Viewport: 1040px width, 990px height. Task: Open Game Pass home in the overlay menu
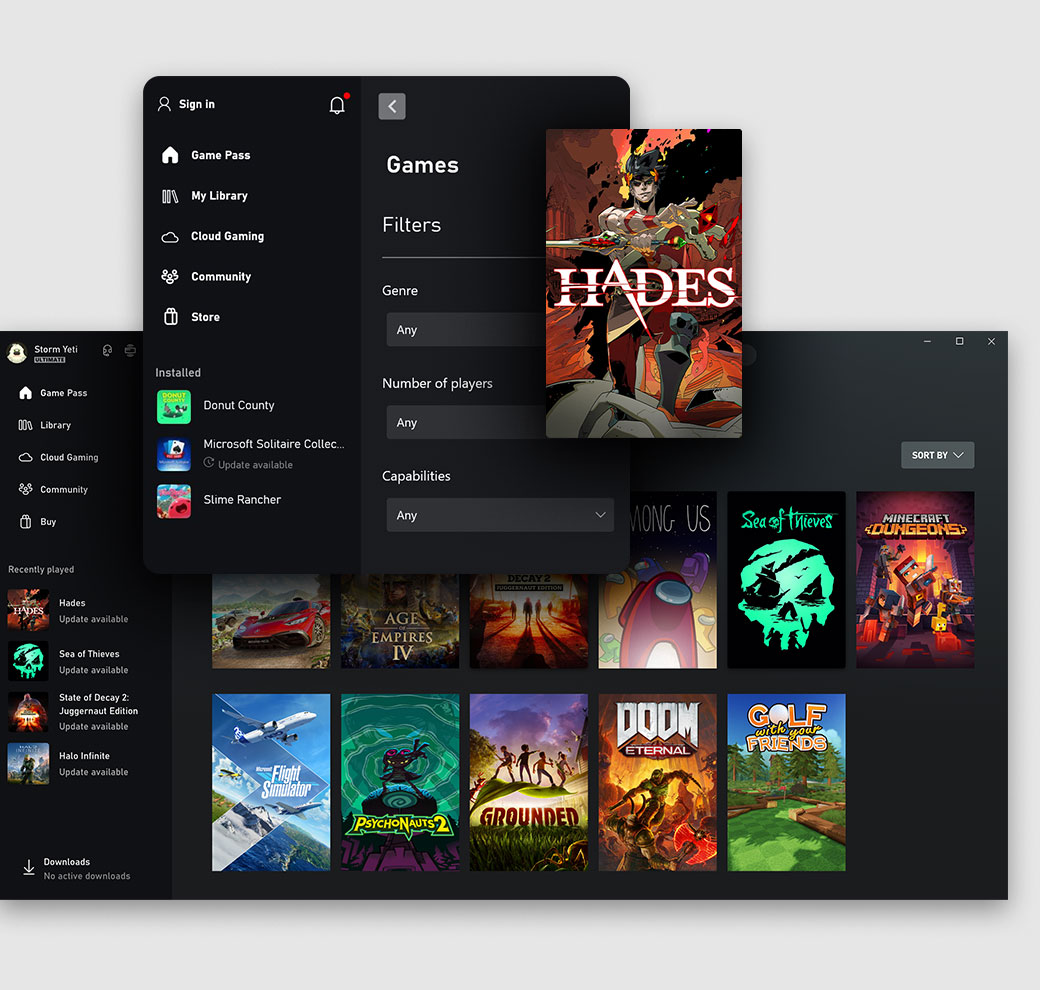(x=206, y=155)
